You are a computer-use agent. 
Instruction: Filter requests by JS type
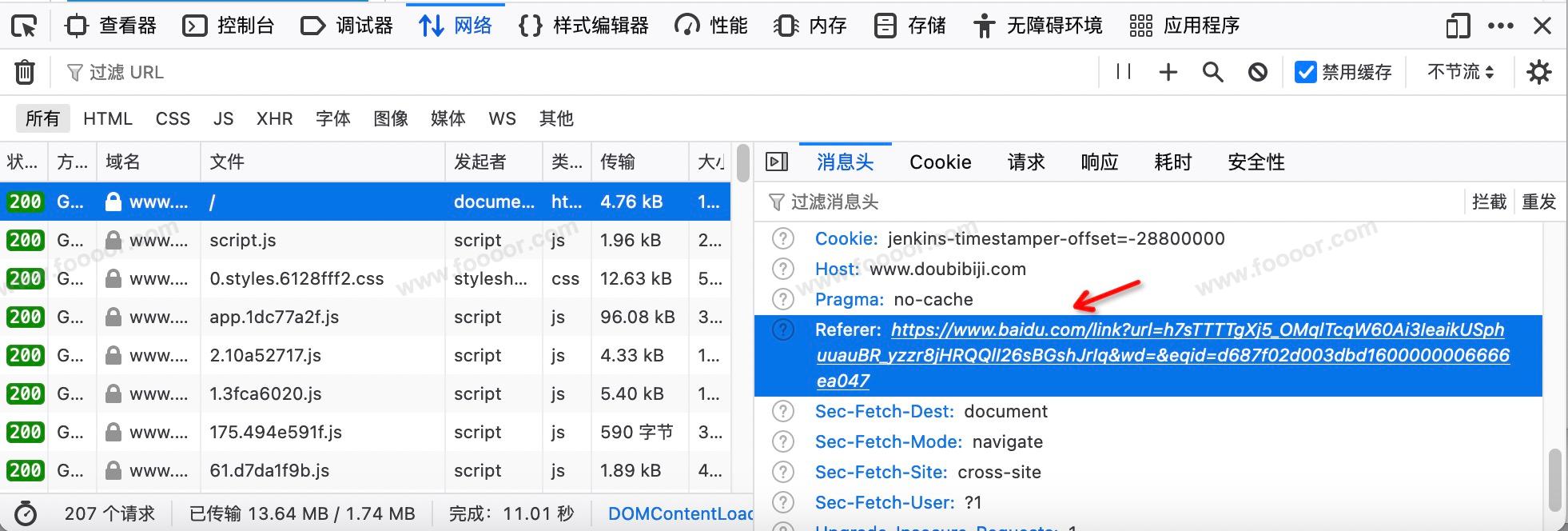click(223, 119)
